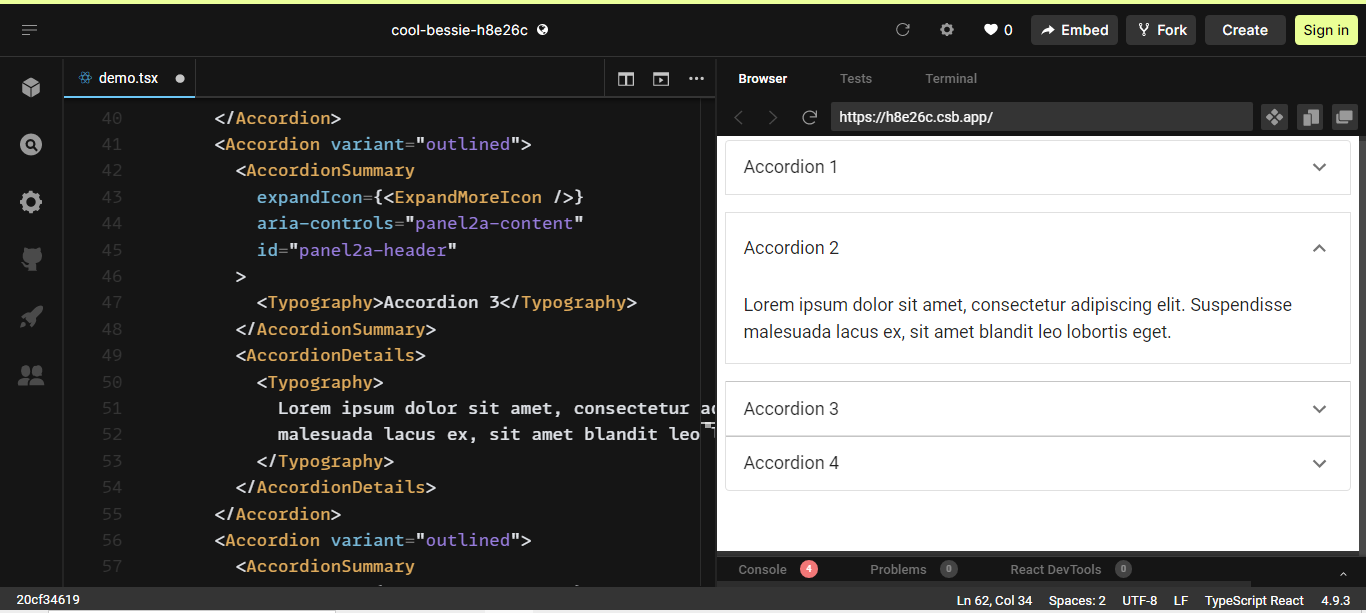Open the Live collaboration people icon
This screenshot has height=613, width=1366.
tap(31, 376)
